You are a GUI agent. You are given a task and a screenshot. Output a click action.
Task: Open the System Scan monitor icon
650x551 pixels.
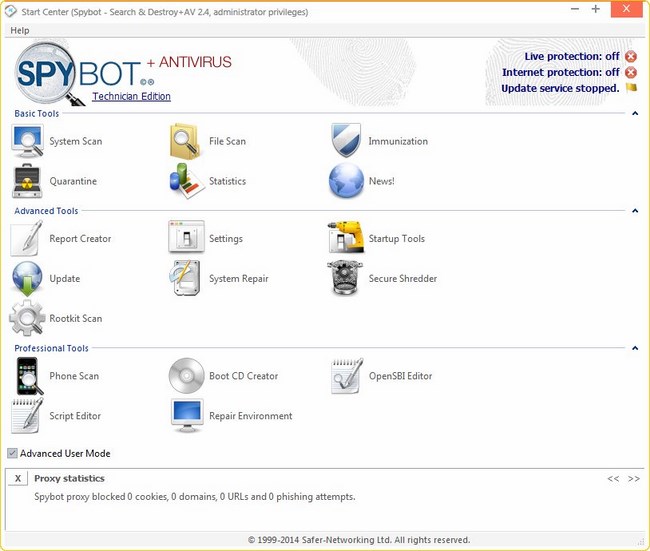27,141
